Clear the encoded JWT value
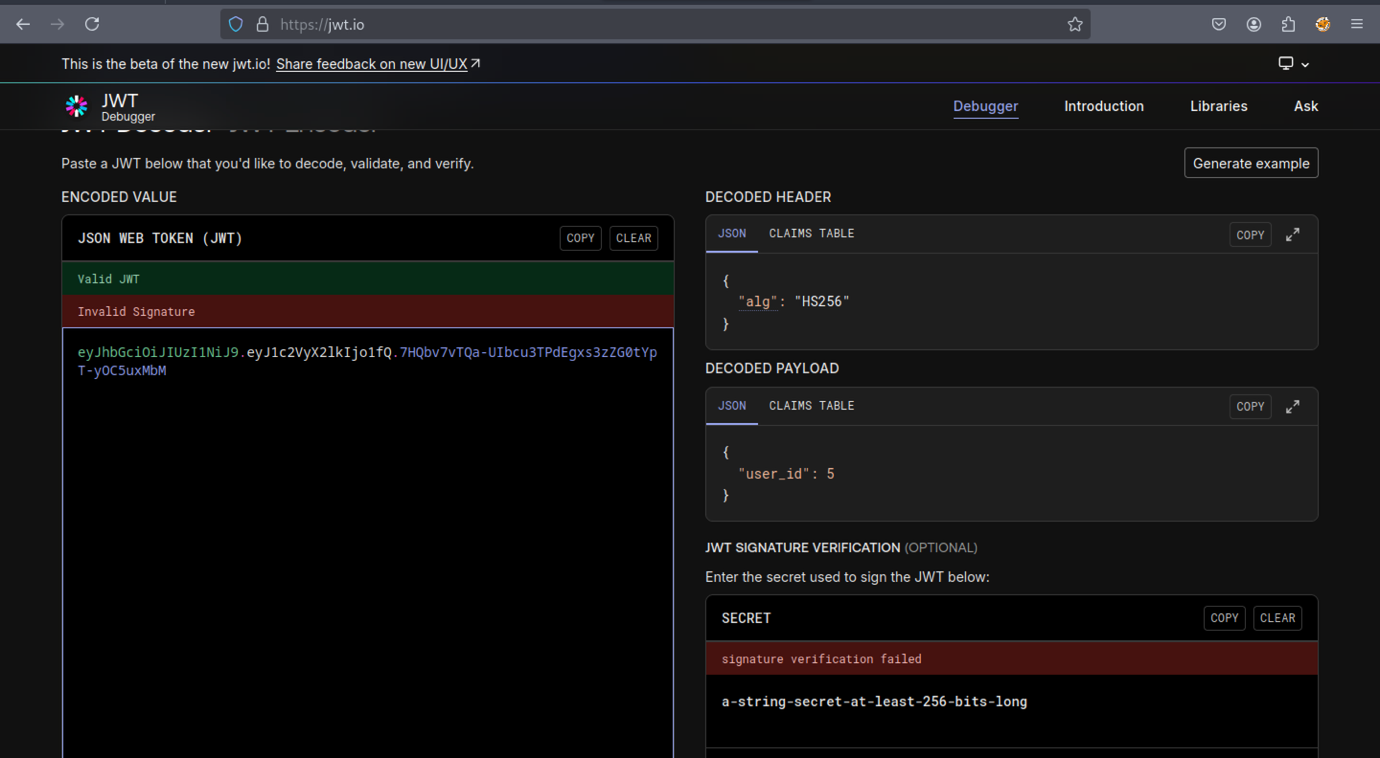Screen dimensions: 1380x758 [x=633, y=238]
